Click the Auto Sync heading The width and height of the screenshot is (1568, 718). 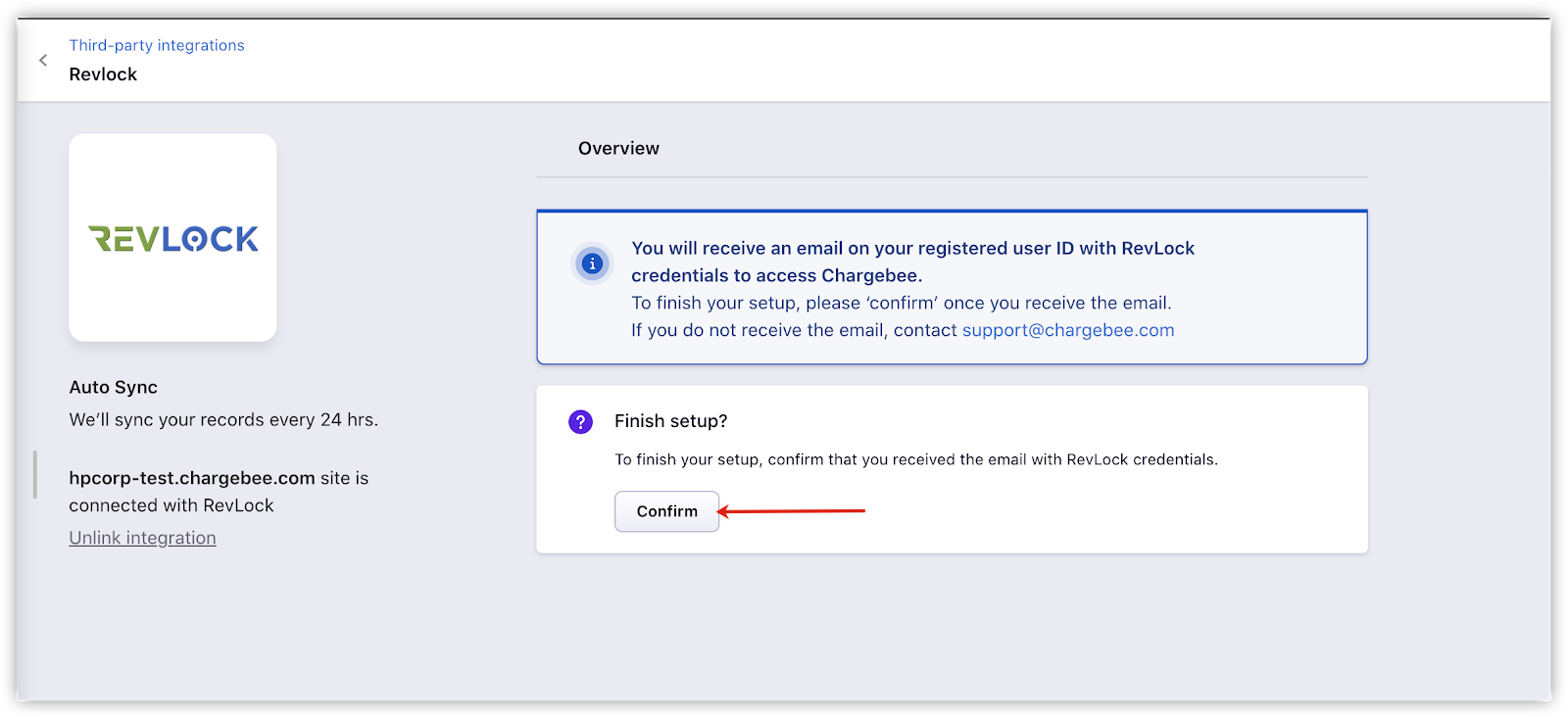tap(113, 387)
